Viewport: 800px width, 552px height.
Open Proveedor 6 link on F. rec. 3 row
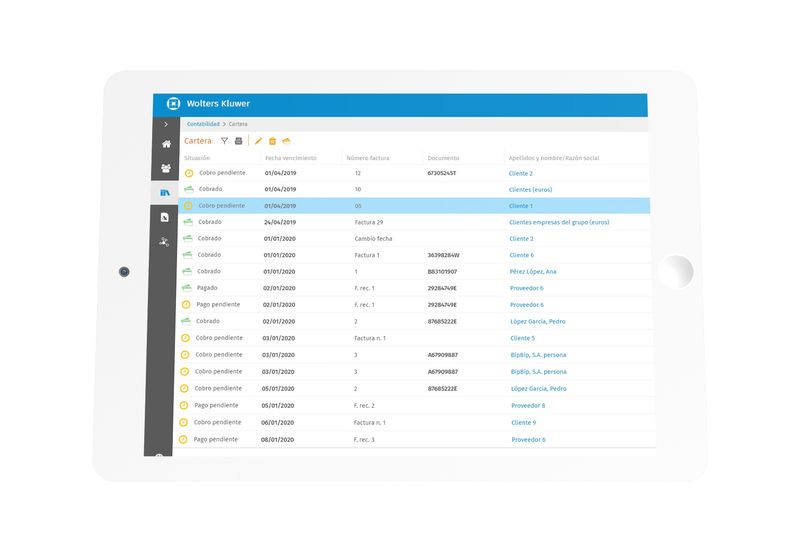point(529,440)
